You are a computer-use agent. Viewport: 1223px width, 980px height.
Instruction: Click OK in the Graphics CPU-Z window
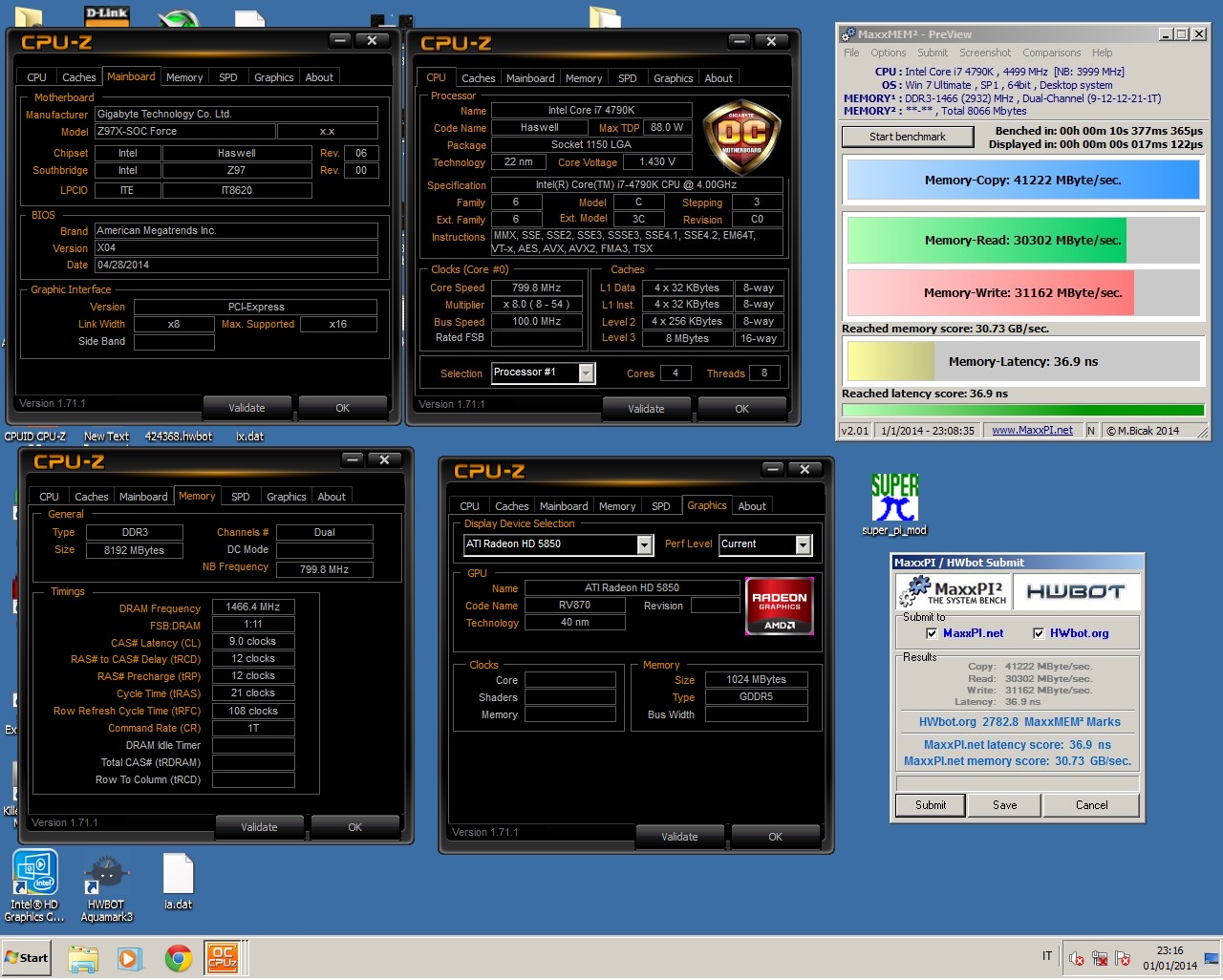[775, 837]
